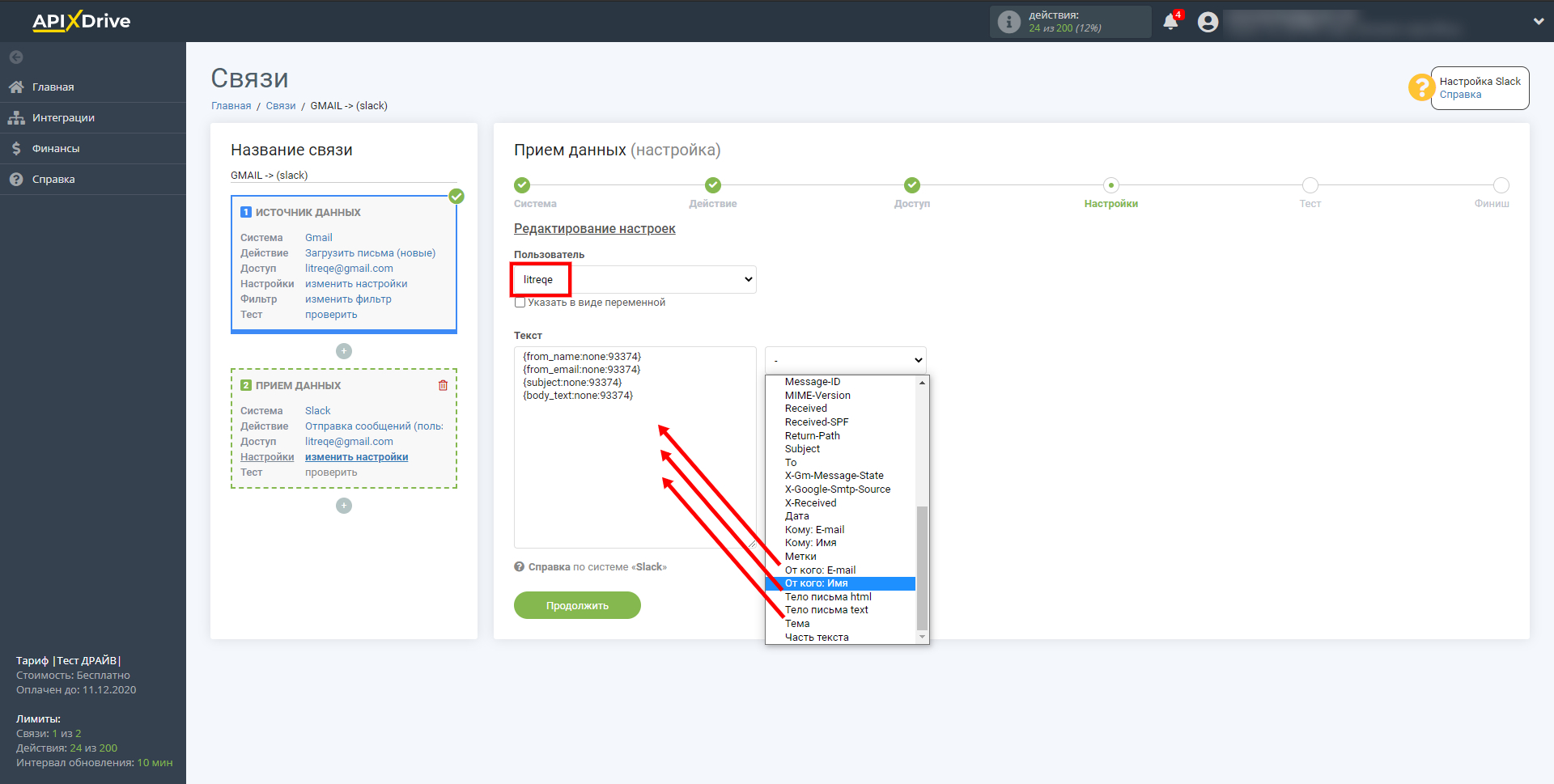Expand the account menu chevron
This screenshot has width=1554, height=784.
coord(1539,22)
